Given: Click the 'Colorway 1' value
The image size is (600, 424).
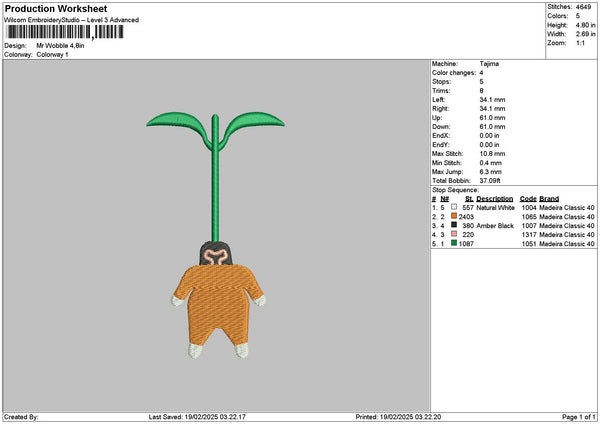Looking at the screenshot, I should point(52,55).
